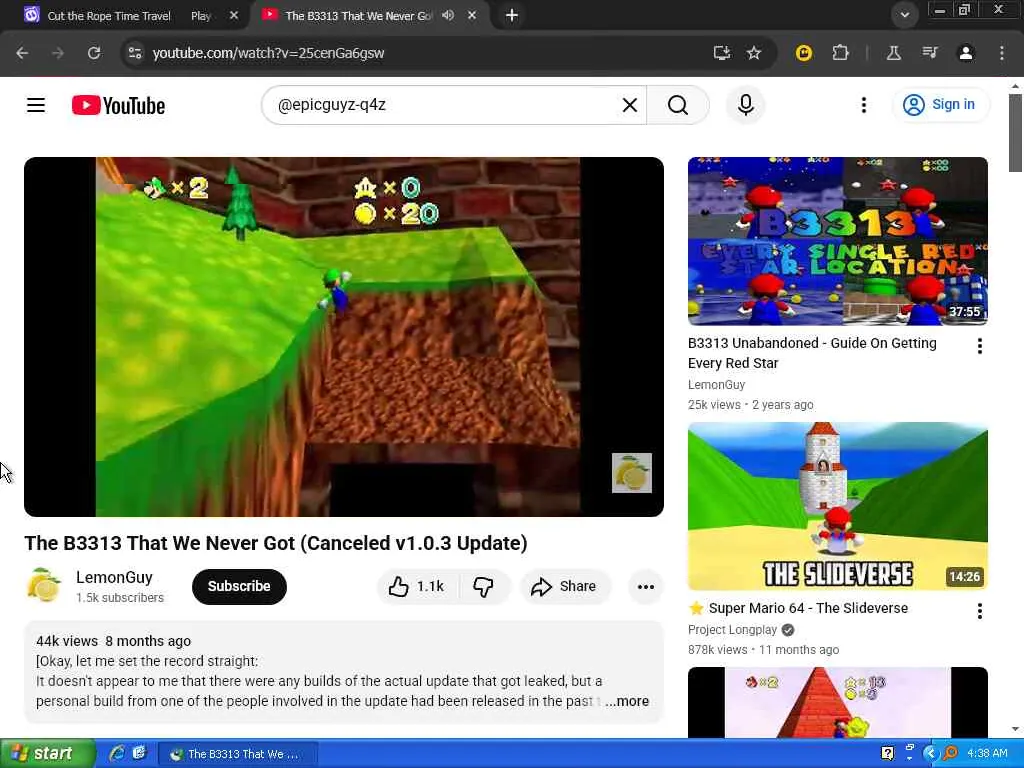This screenshot has width=1024, height=768.
Task: Open B3313 Every Red Star thumbnail
Action: tap(837, 241)
